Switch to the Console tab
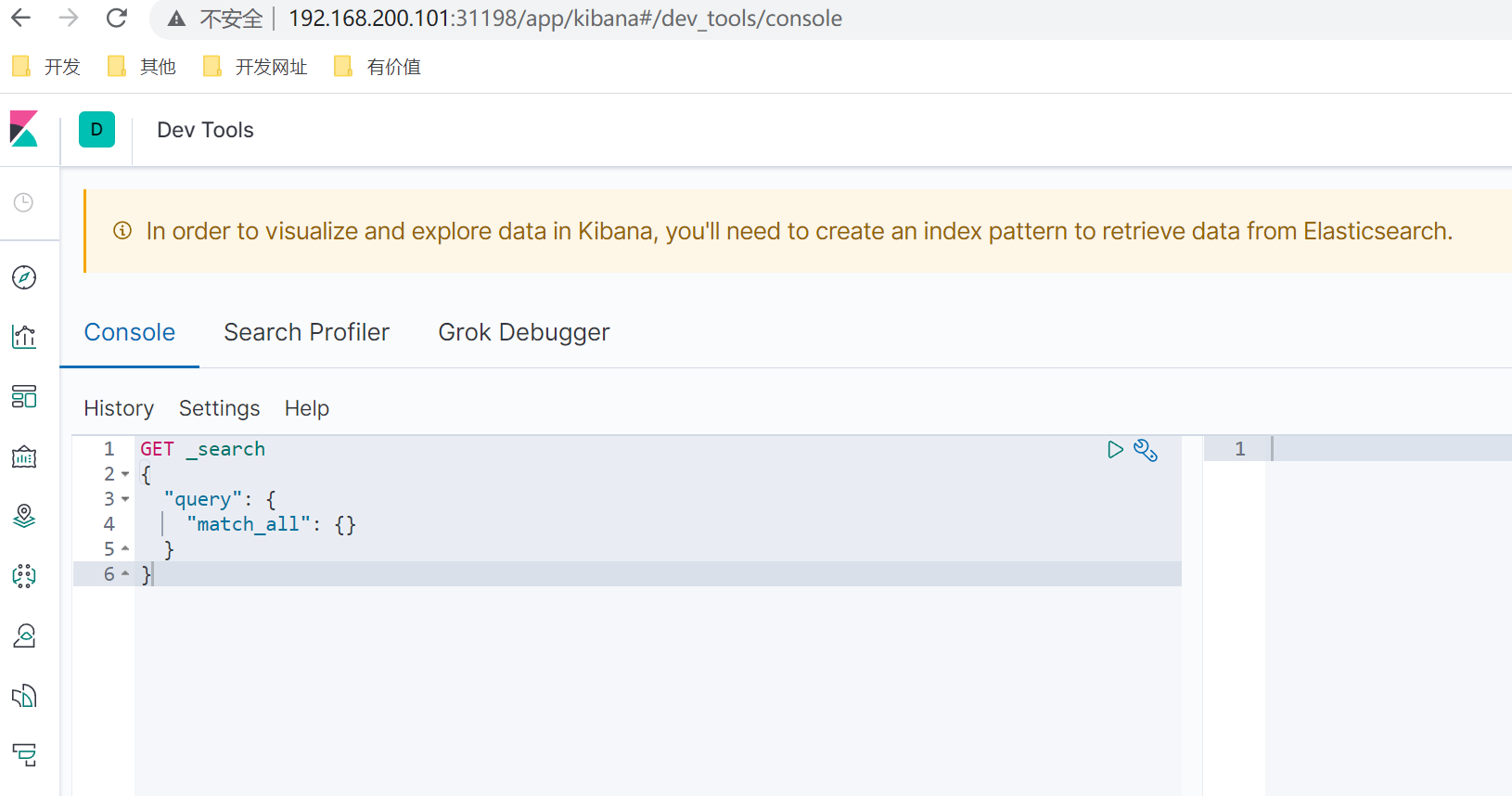 pos(130,332)
